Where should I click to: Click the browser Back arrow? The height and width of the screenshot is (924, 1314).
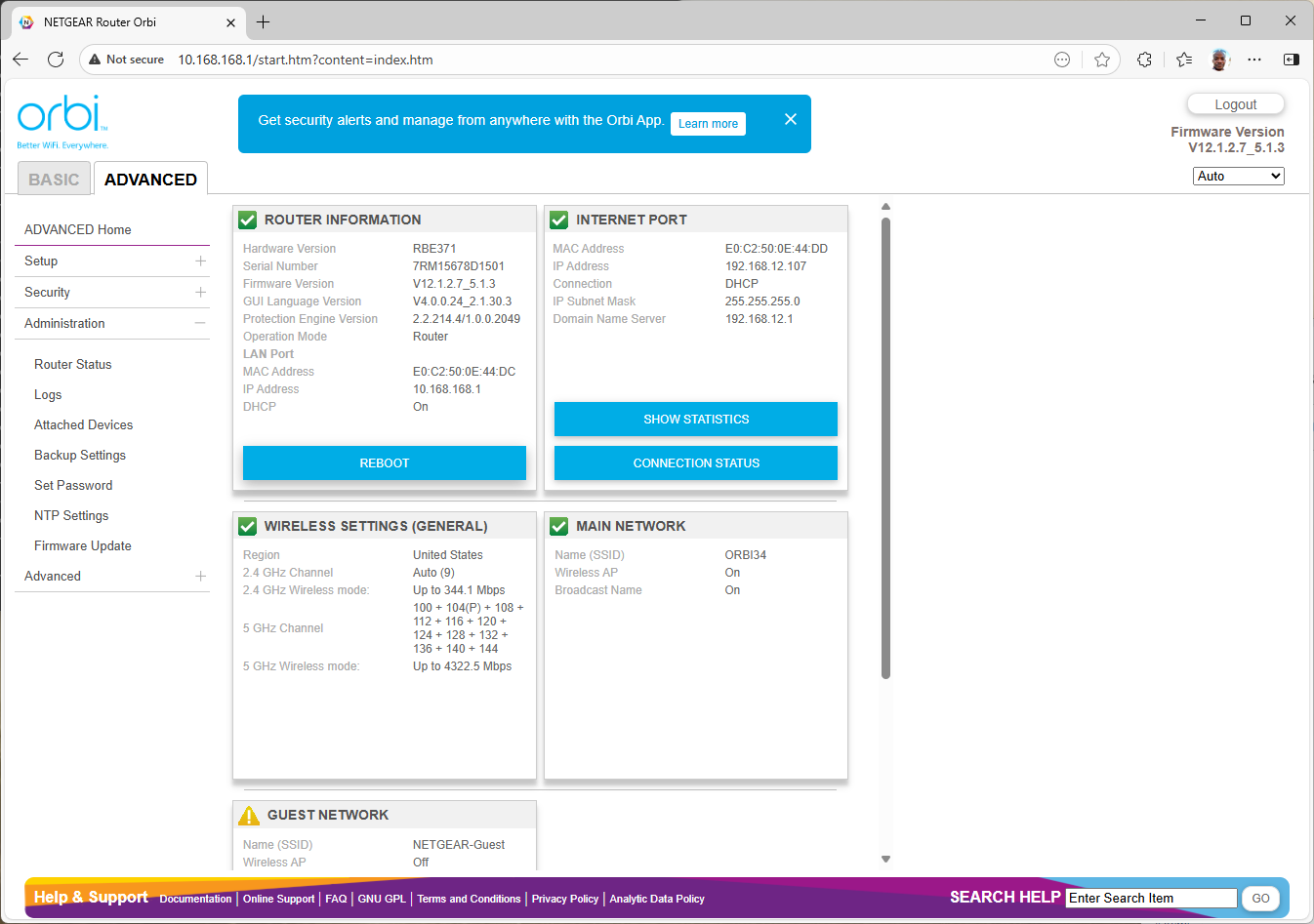click(21, 60)
